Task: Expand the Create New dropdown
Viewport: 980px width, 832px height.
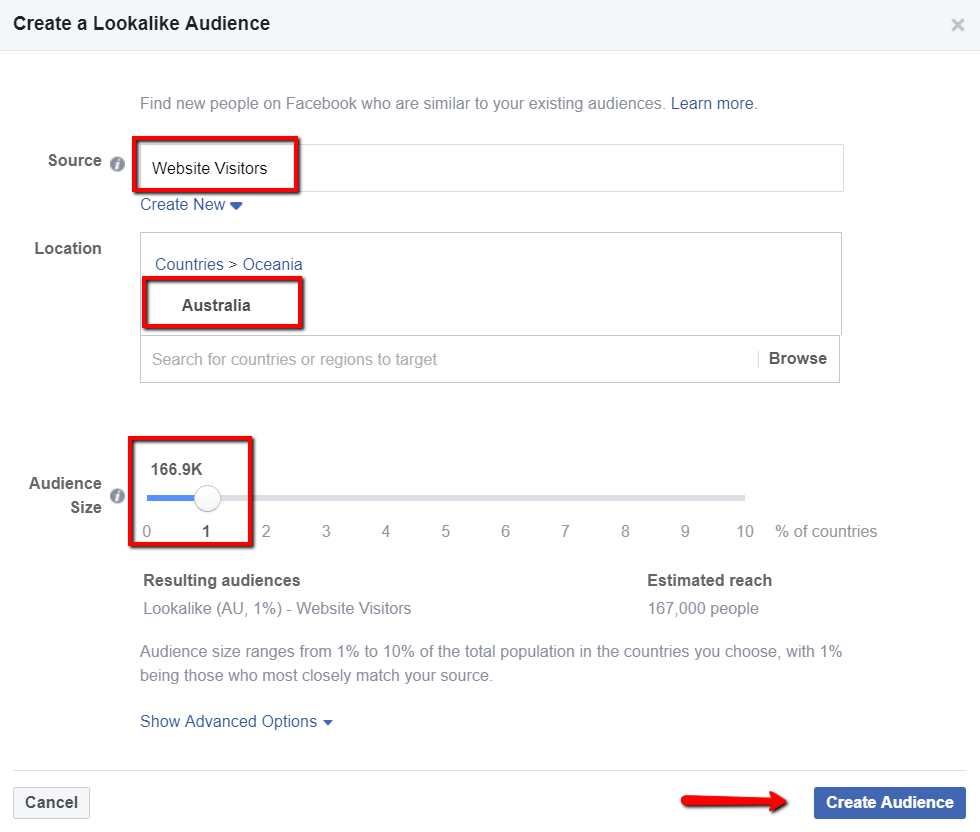Action: [191, 205]
